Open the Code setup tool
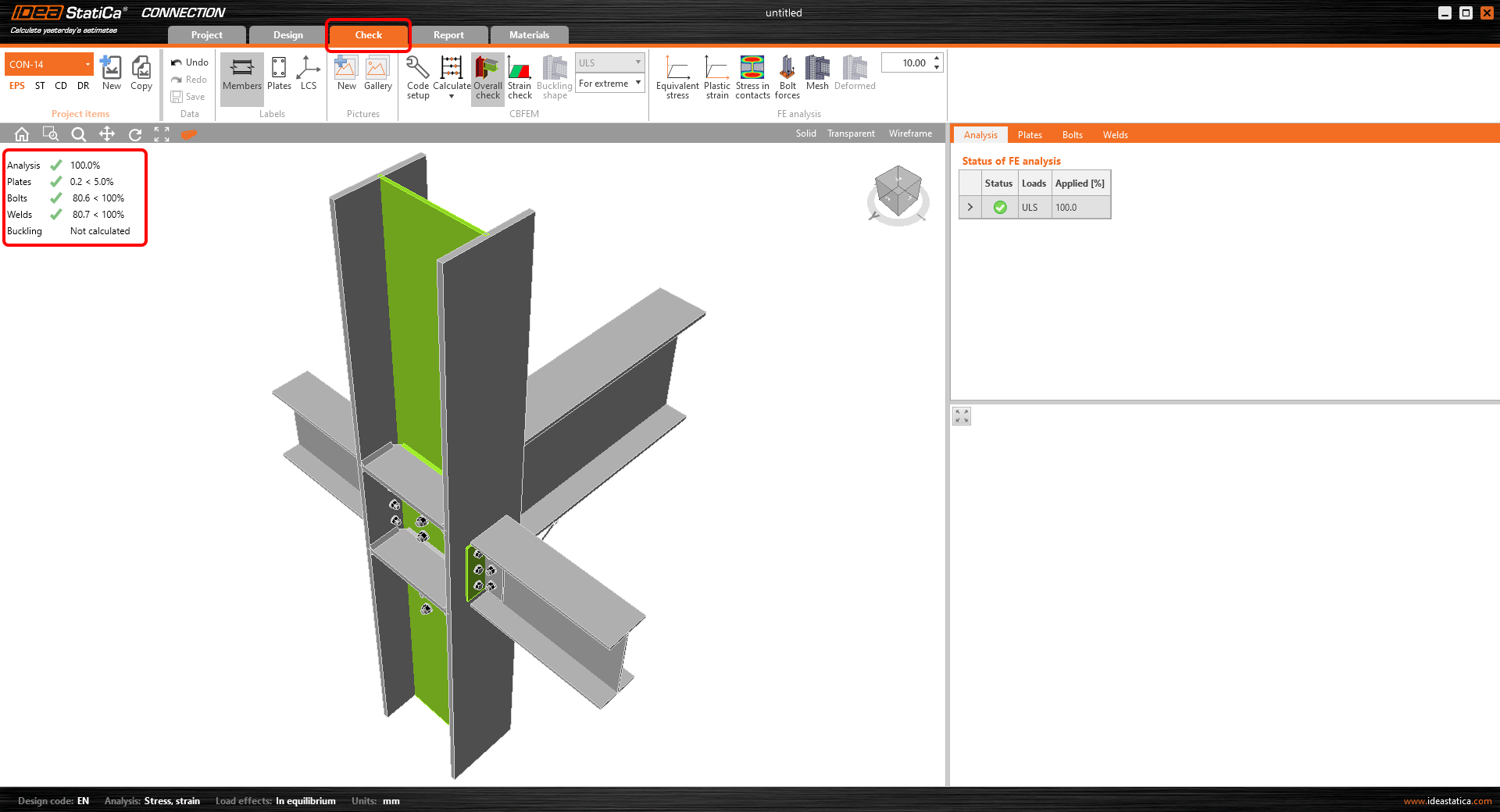Image resolution: width=1500 pixels, height=812 pixels. (x=417, y=77)
